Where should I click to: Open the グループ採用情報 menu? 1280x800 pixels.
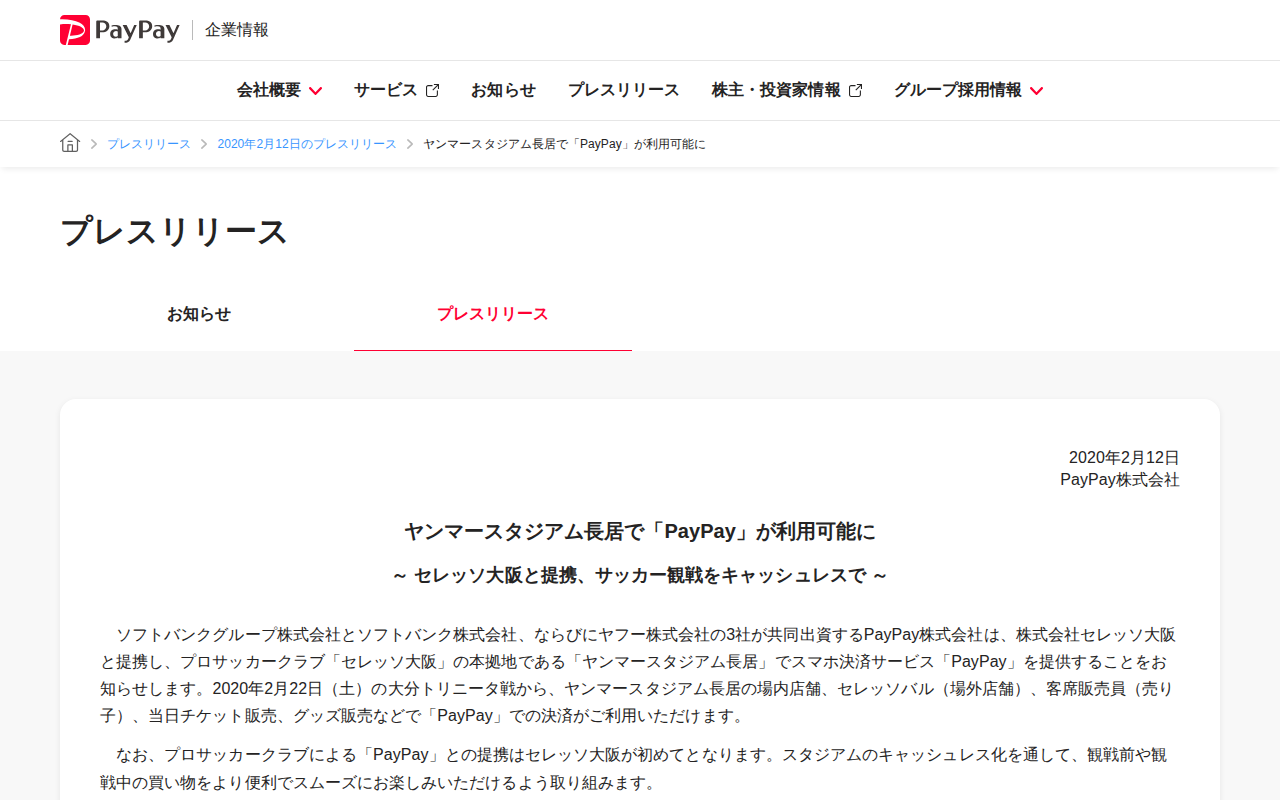[958, 90]
